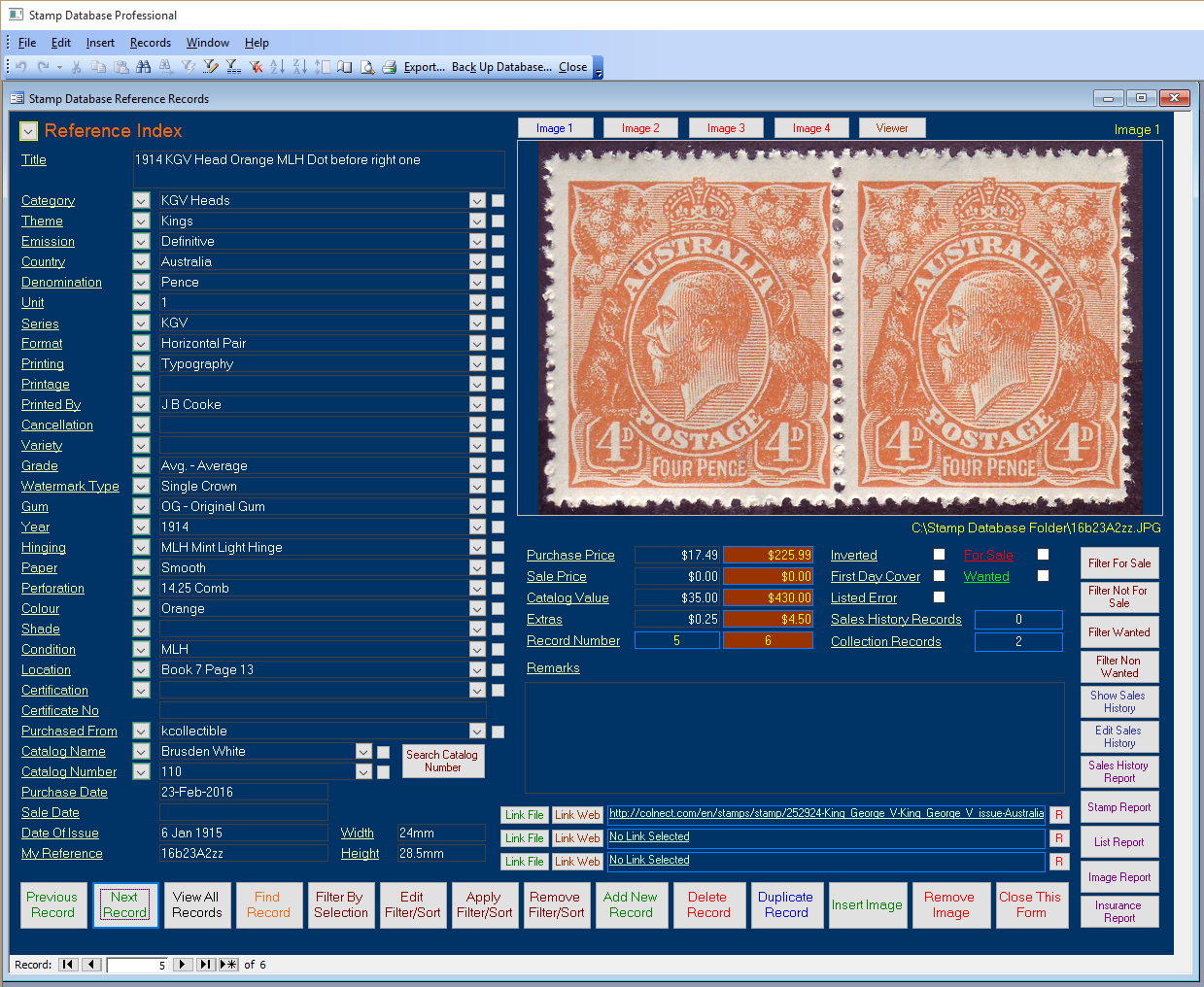Click the Redo toolbar icon

click(x=43, y=67)
